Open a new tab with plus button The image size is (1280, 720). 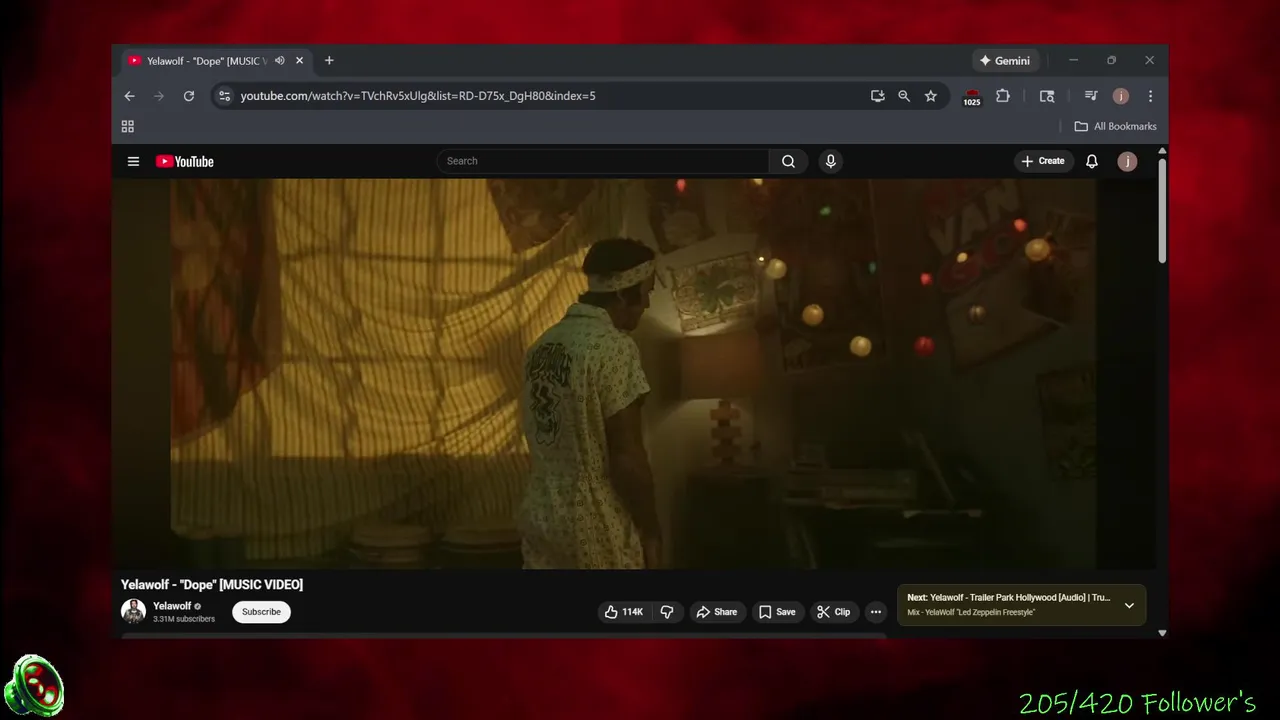(329, 61)
